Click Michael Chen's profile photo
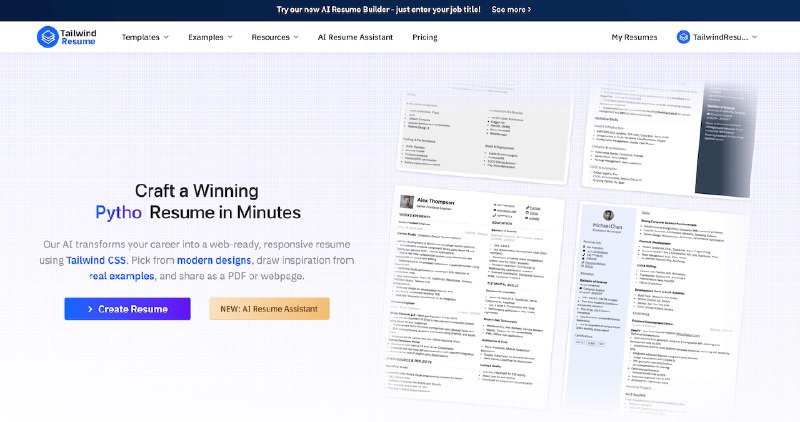 pos(607,216)
